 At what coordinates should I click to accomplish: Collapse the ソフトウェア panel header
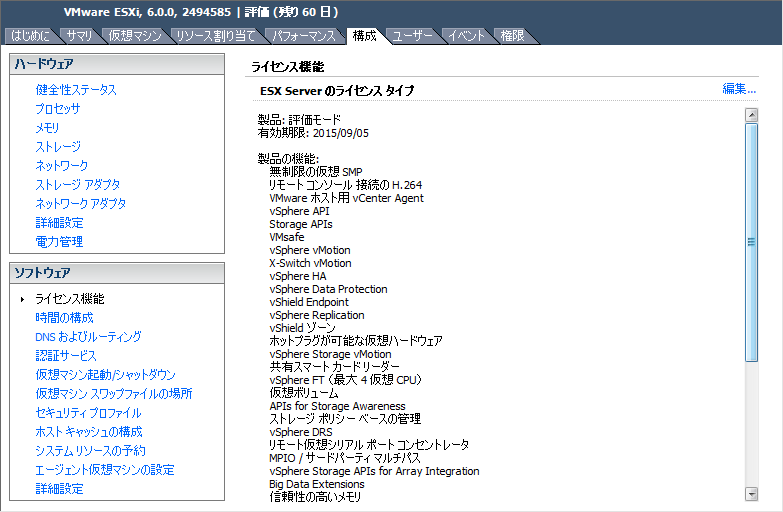(116, 273)
